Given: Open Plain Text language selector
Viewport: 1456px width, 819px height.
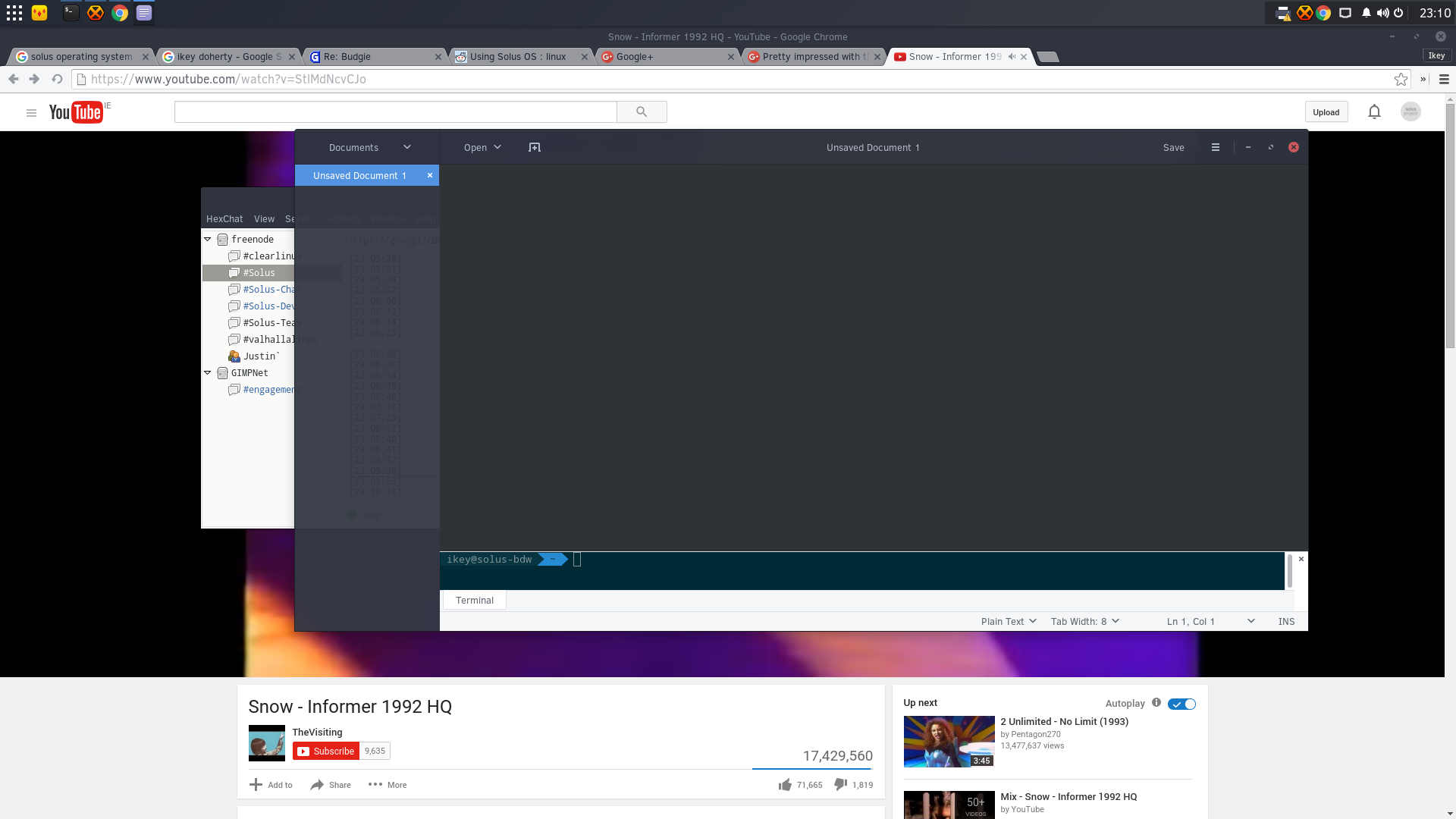Looking at the screenshot, I should [1009, 622].
